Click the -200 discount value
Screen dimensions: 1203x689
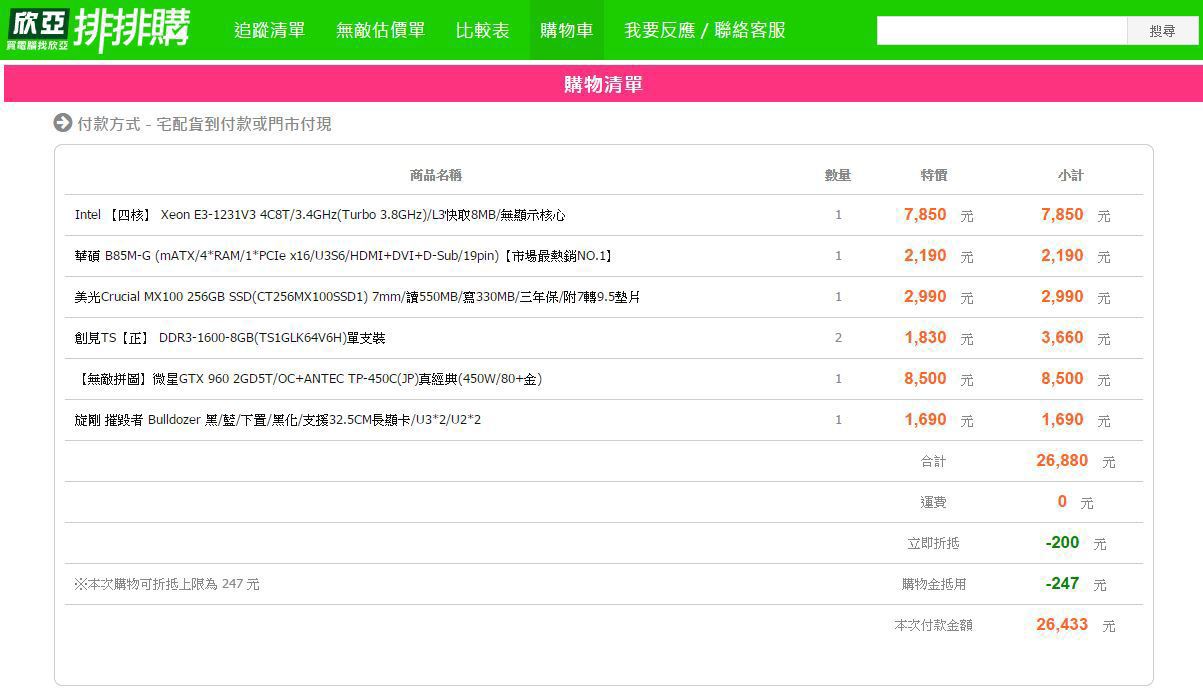pos(1062,542)
